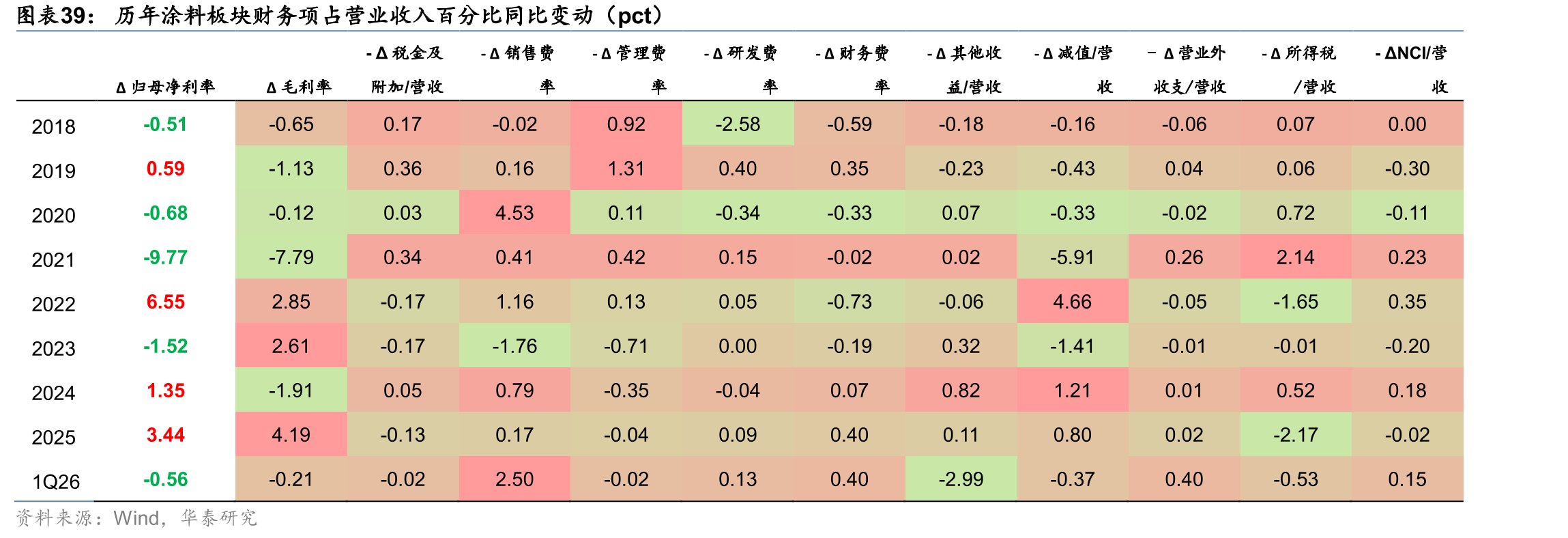Select the -5.91 impairment cell in 2021
The image size is (1568, 538).
click(x=1073, y=257)
